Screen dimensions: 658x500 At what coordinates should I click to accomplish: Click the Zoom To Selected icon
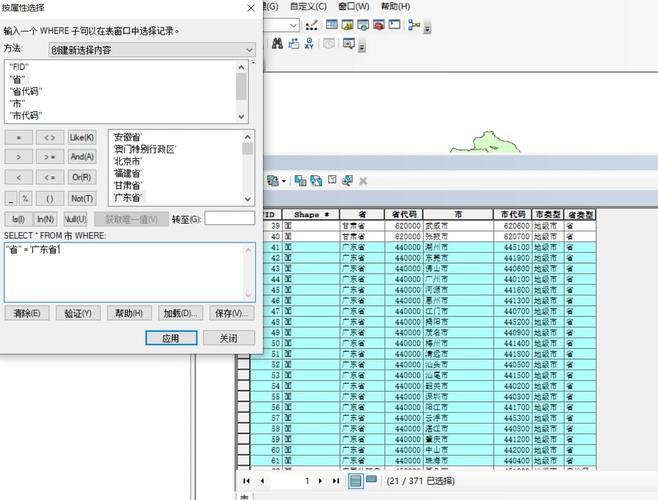347,181
